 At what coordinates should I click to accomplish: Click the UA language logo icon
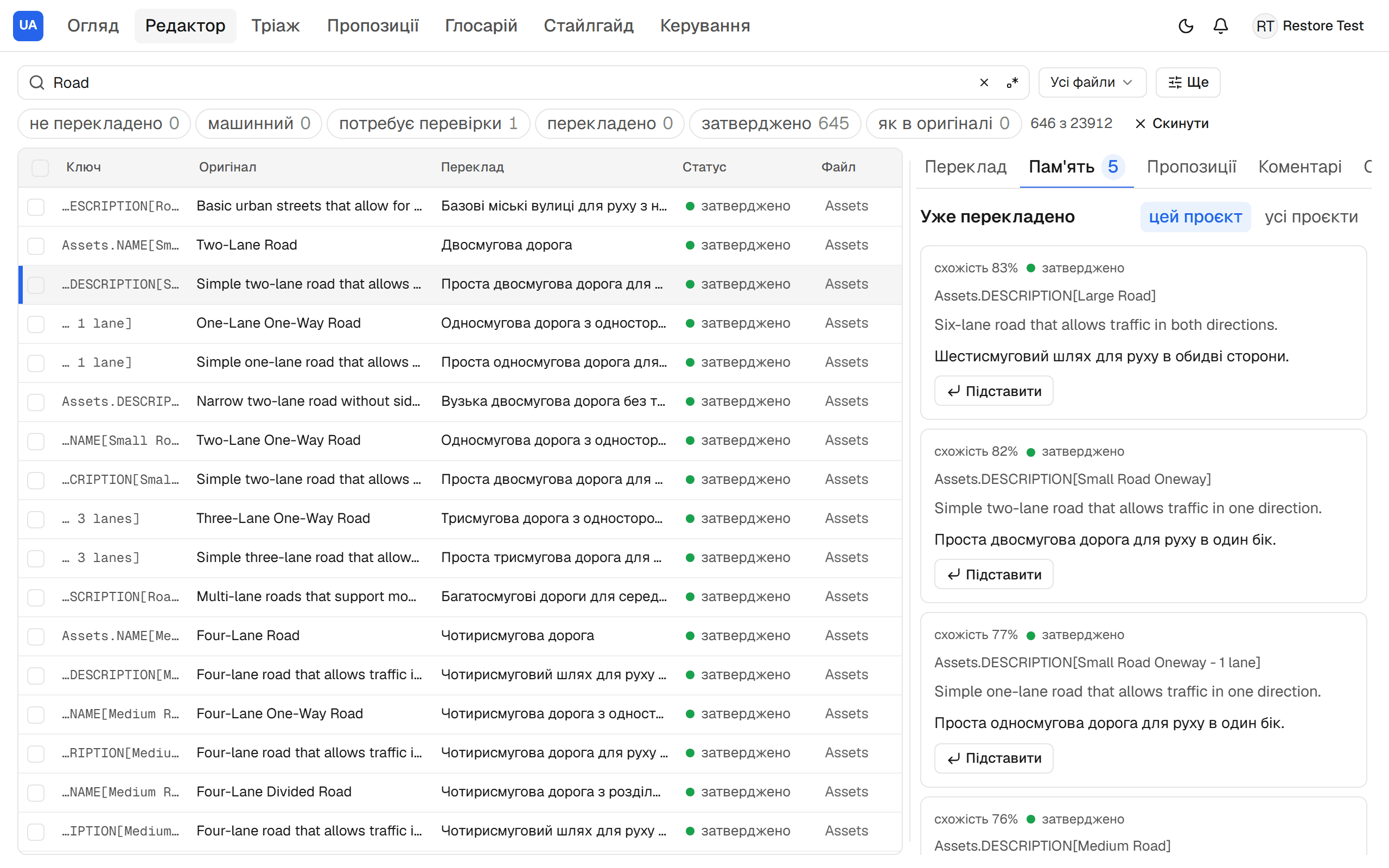pos(28,26)
